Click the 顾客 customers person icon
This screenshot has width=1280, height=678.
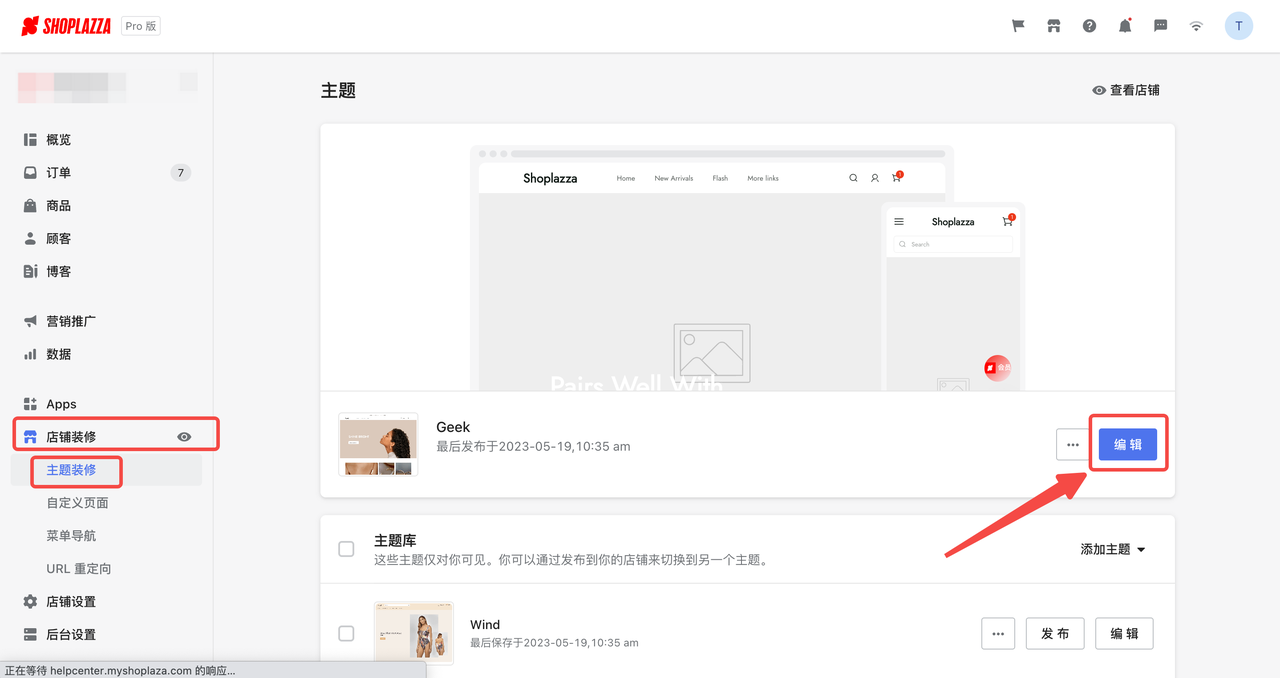(30, 239)
